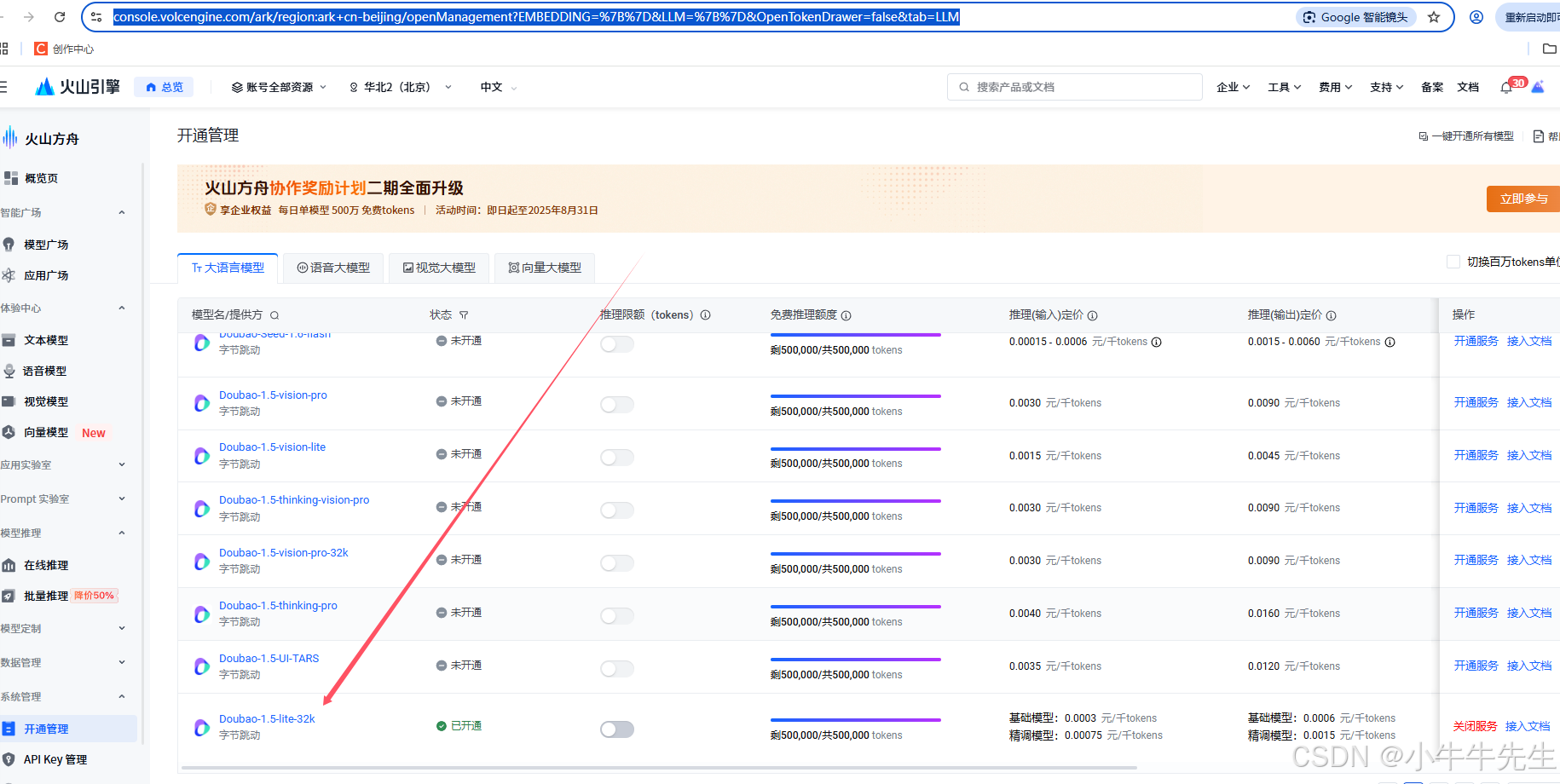Click info icon next to 0.00015 - 0.0006 price
This screenshot has width=1560, height=784.
[1156, 343]
